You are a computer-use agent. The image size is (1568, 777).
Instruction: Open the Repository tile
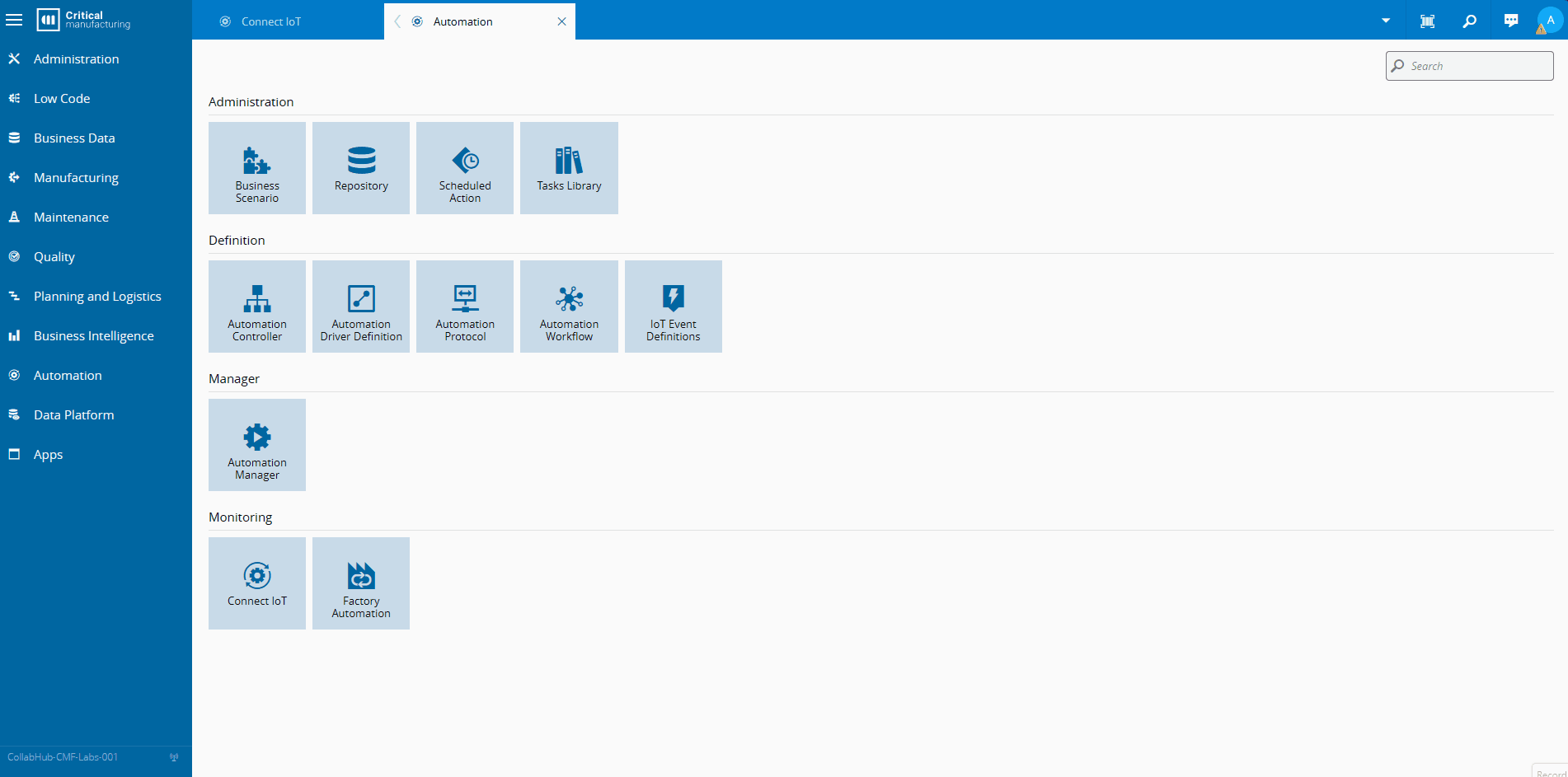[x=361, y=168]
